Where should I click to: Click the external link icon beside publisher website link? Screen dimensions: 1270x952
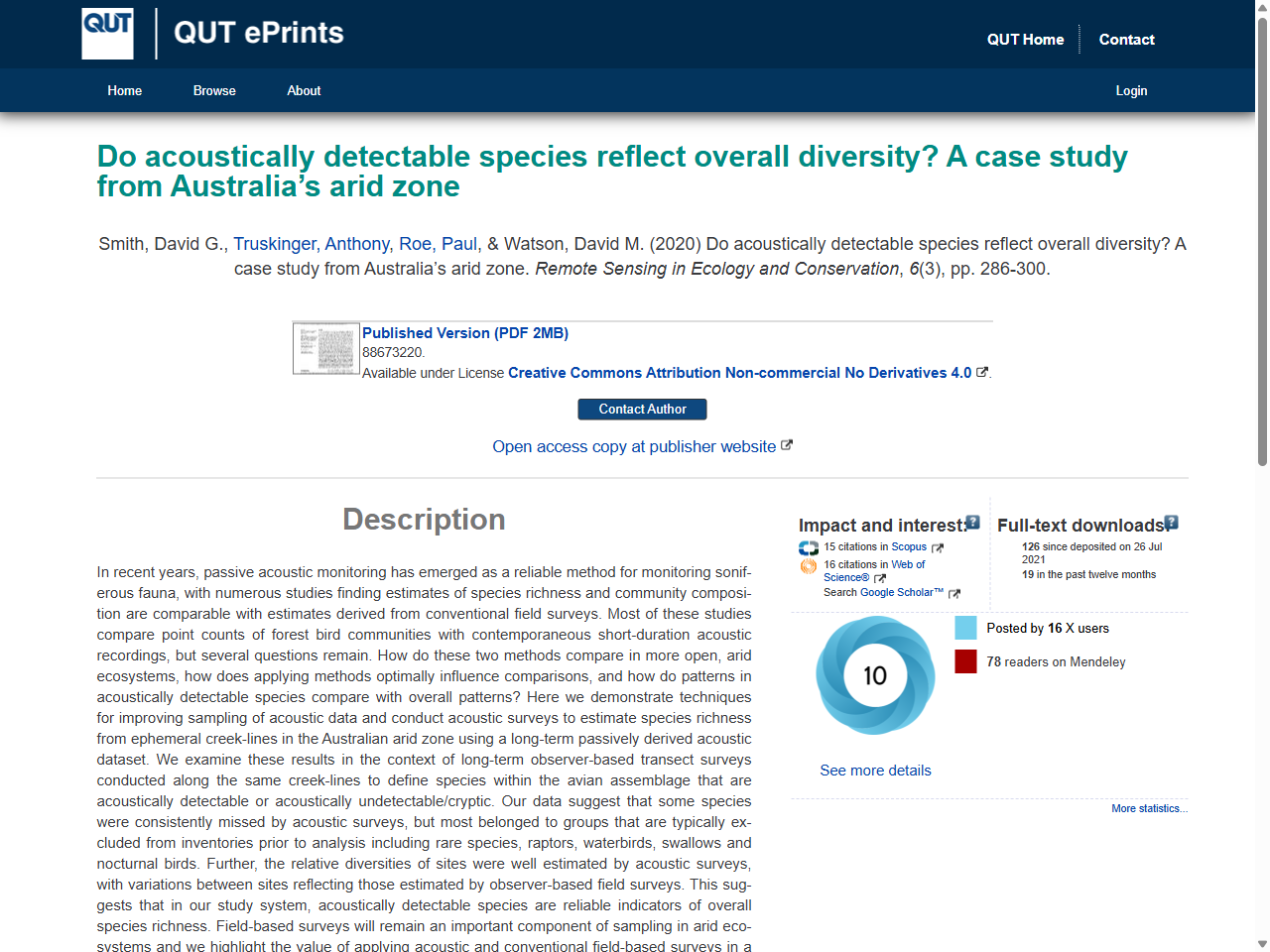tap(787, 445)
